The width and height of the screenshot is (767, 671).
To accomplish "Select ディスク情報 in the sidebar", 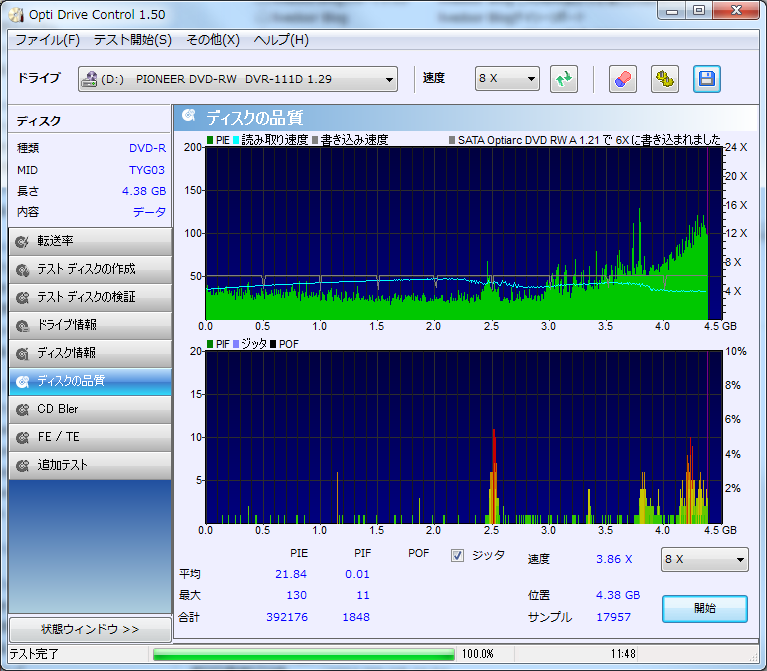I will pyautogui.click(x=90, y=353).
